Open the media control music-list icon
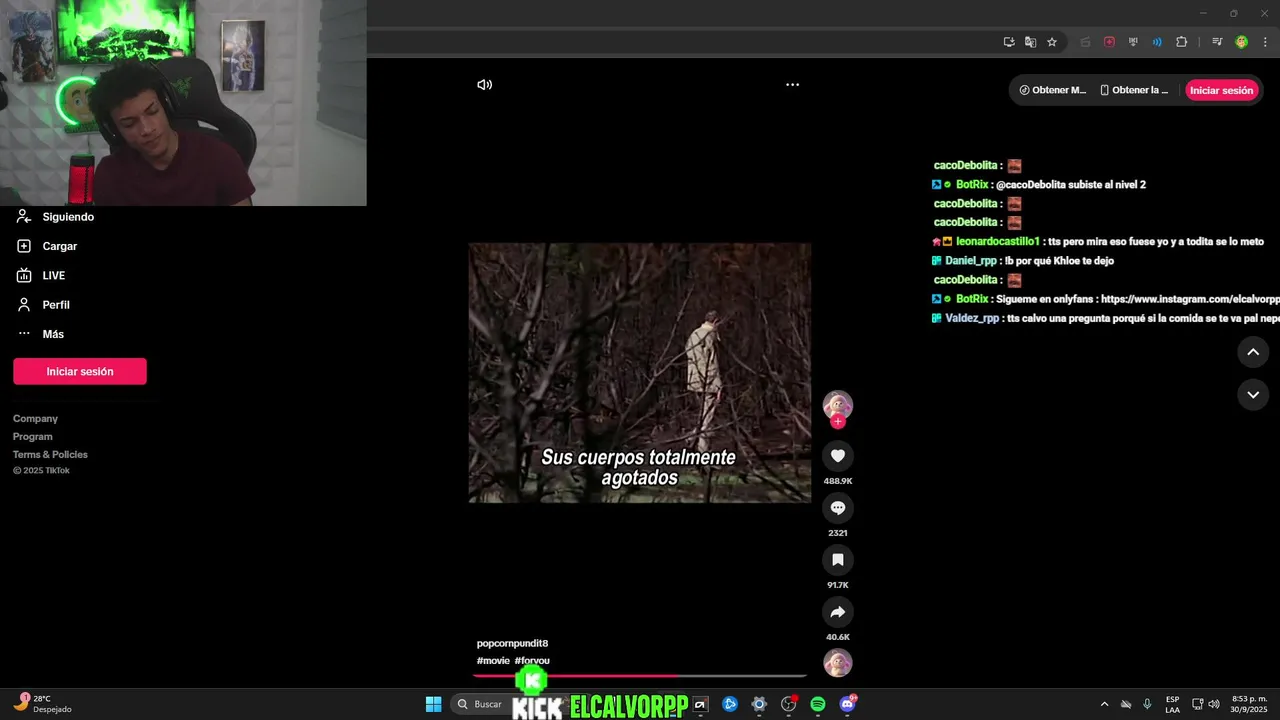Image resolution: width=1280 pixels, height=720 pixels. click(1217, 42)
